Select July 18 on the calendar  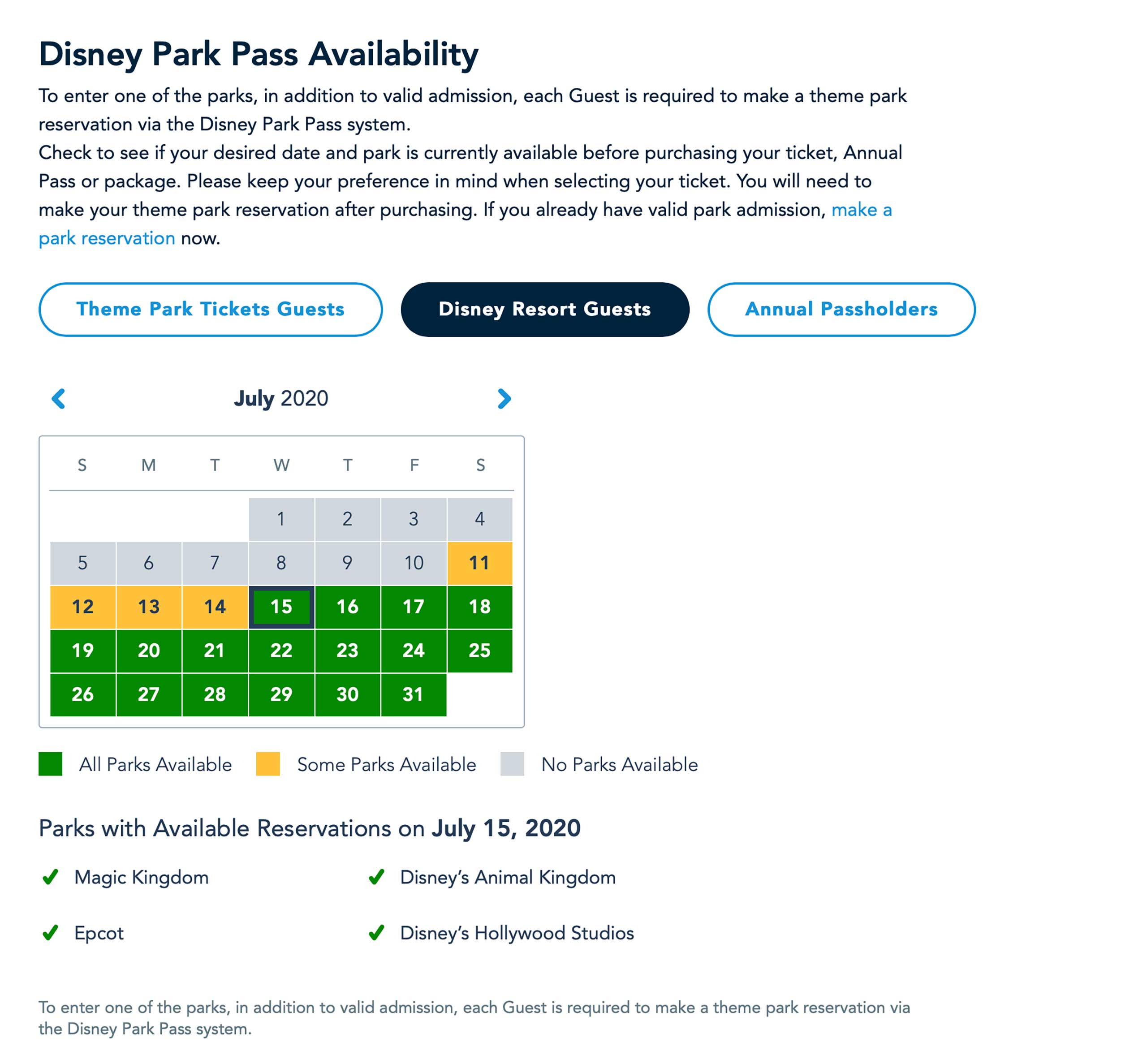pyautogui.click(x=481, y=606)
